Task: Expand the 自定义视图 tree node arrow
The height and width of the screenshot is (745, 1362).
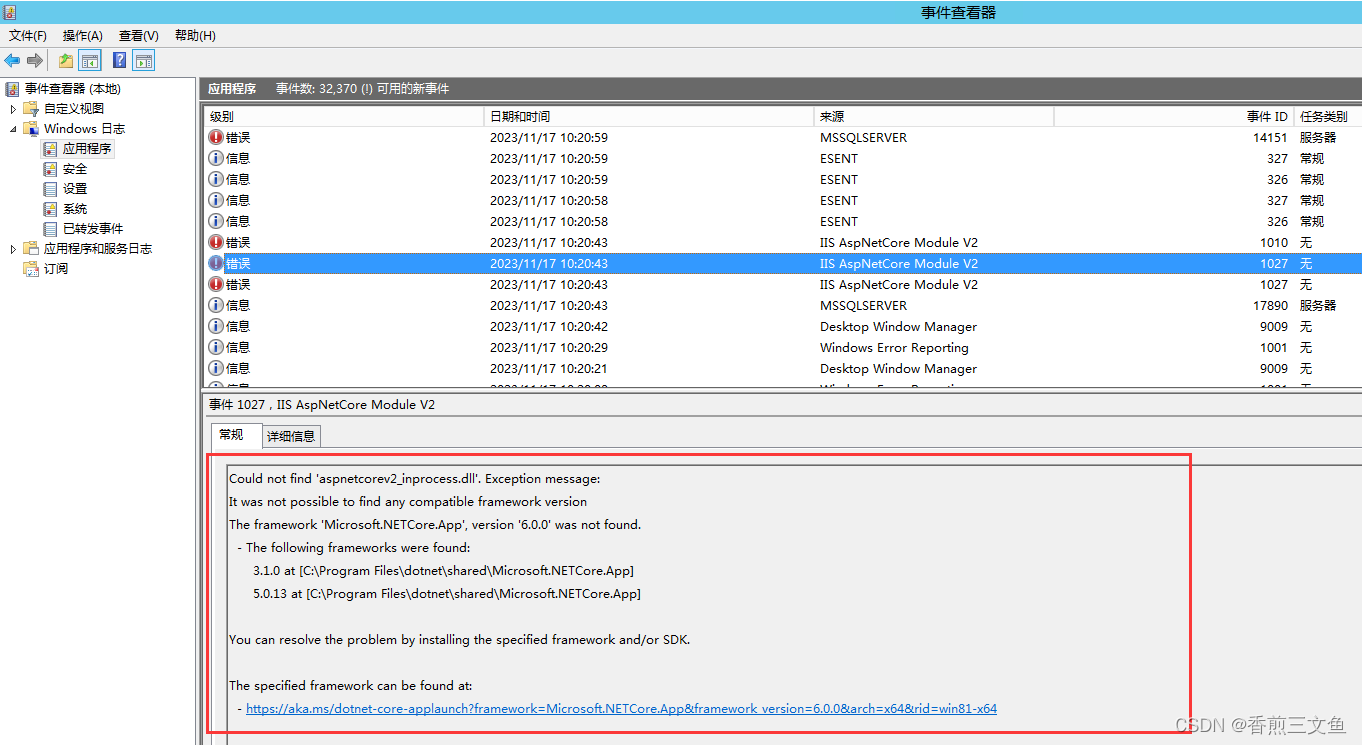Action: pos(13,109)
